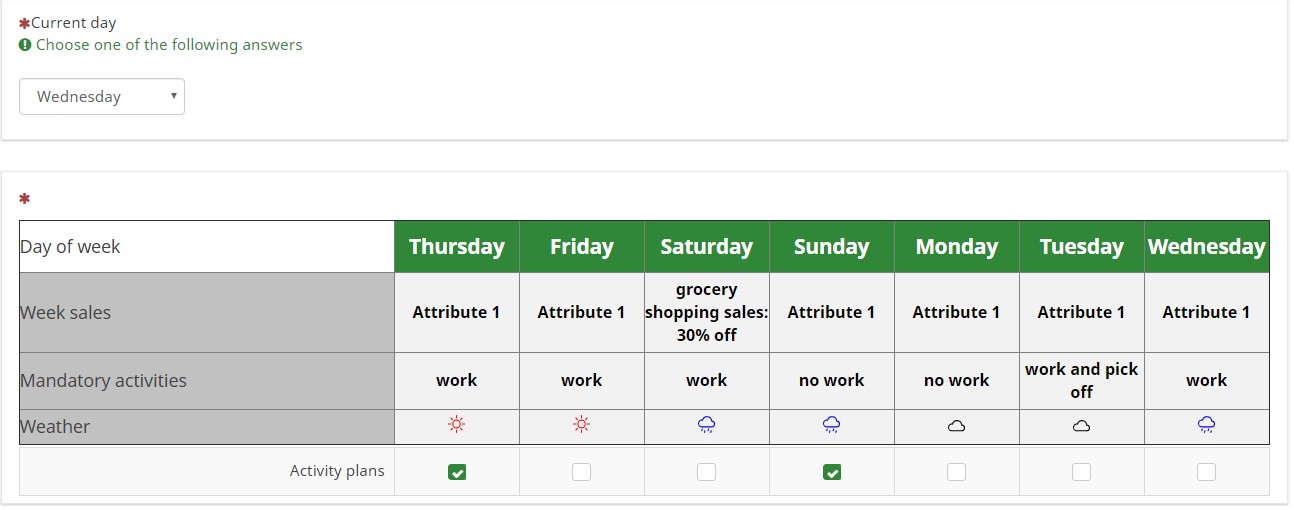Open the Current day dropdown showing Wednesday
The height and width of the screenshot is (510, 1294).
pyautogui.click(x=102, y=97)
